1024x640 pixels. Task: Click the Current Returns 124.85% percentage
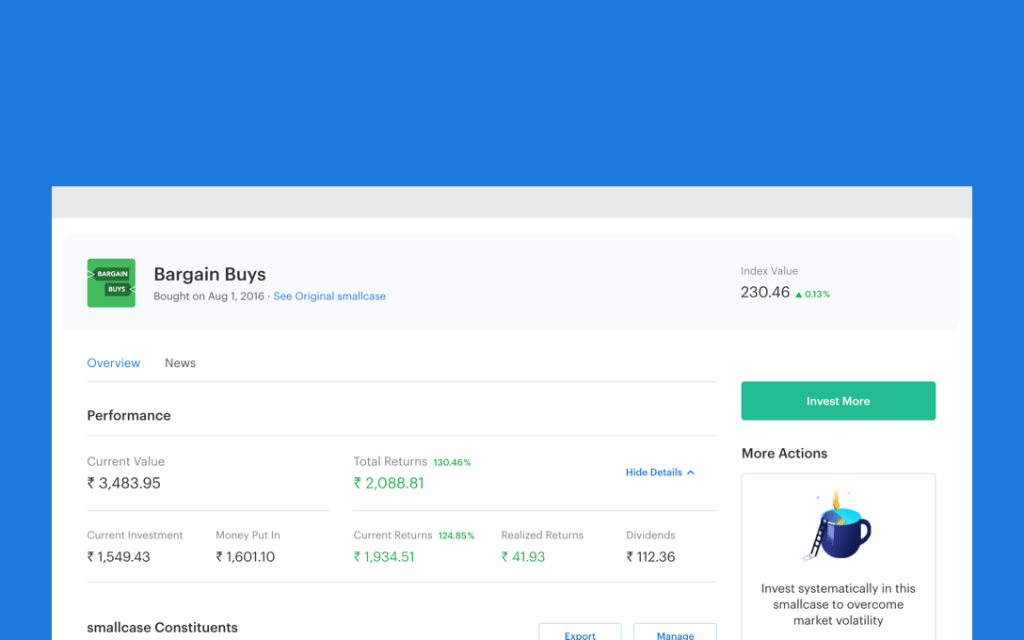pyautogui.click(x=456, y=536)
